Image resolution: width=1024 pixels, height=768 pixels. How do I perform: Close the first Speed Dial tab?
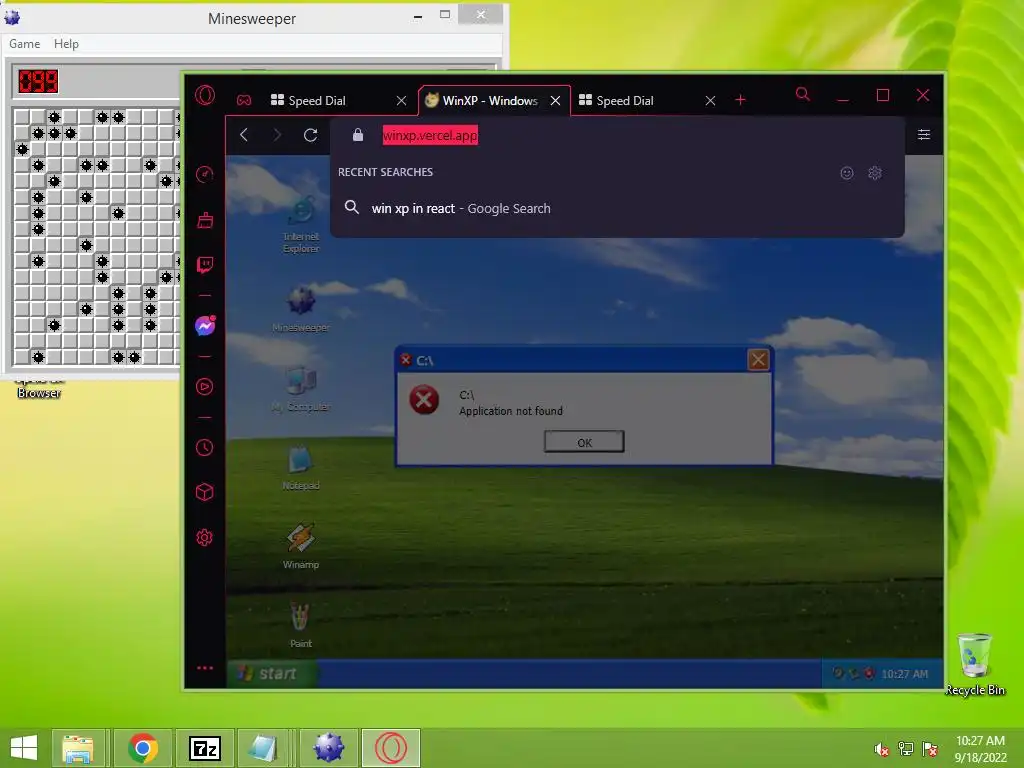[x=401, y=101]
